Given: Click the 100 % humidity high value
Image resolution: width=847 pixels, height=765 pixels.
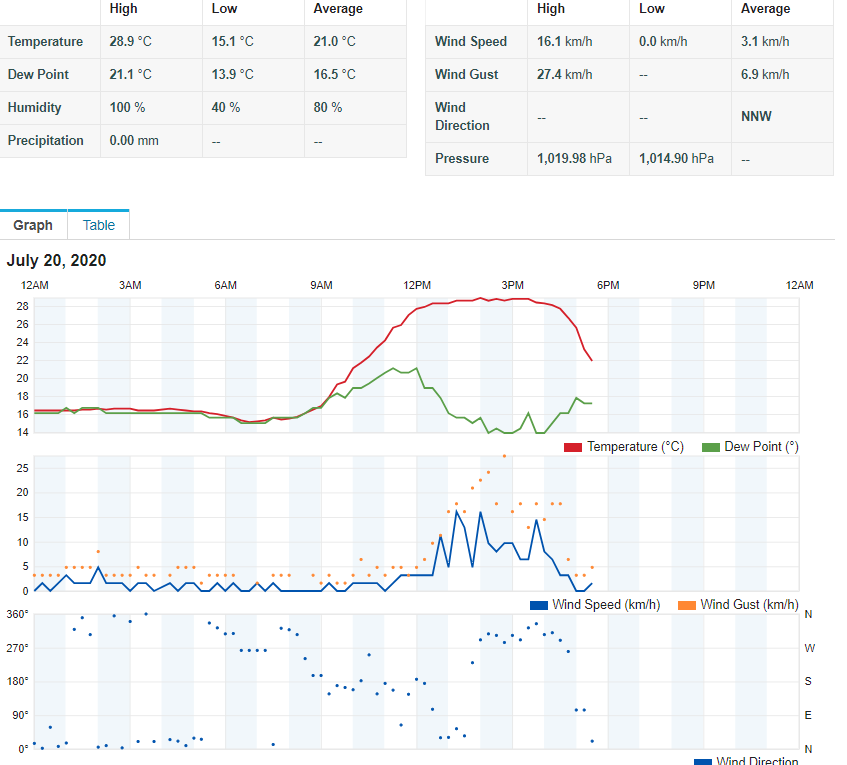Looking at the screenshot, I should click(x=127, y=108).
